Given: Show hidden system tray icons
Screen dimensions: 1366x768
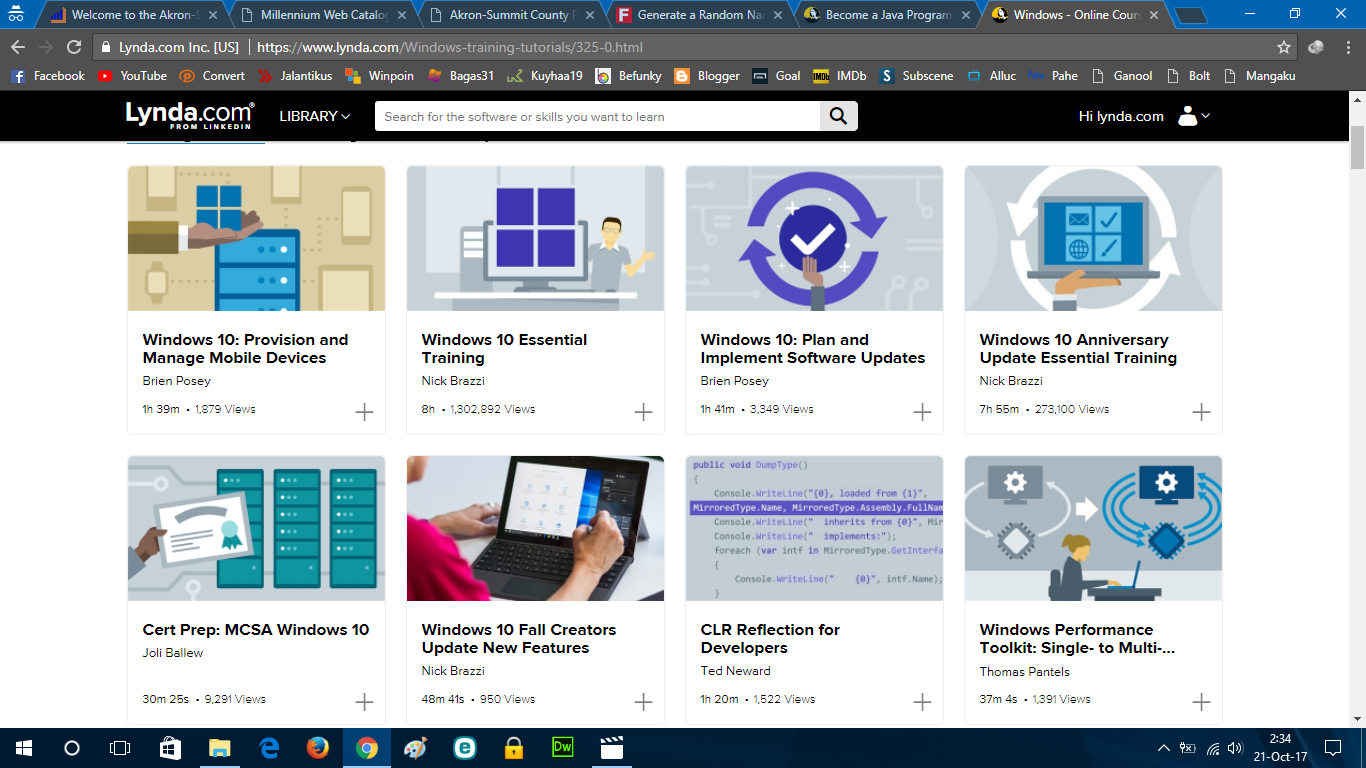Looking at the screenshot, I should (1164, 748).
